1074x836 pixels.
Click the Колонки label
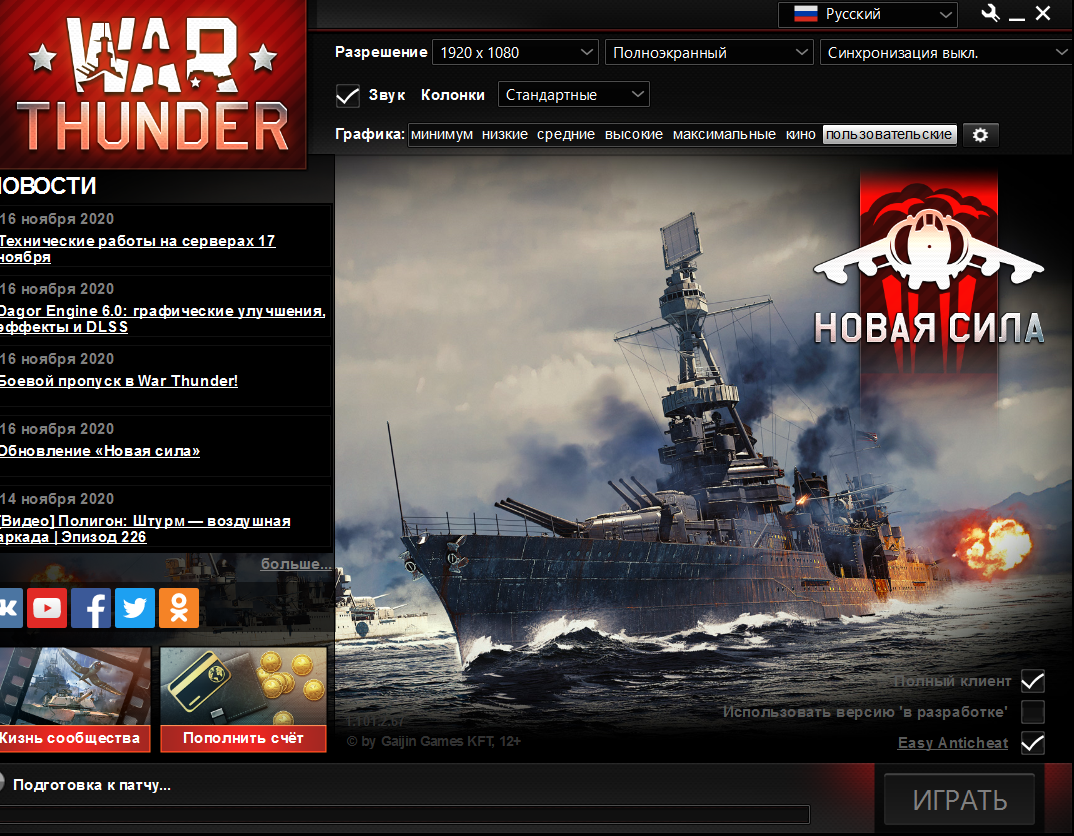click(453, 95)
